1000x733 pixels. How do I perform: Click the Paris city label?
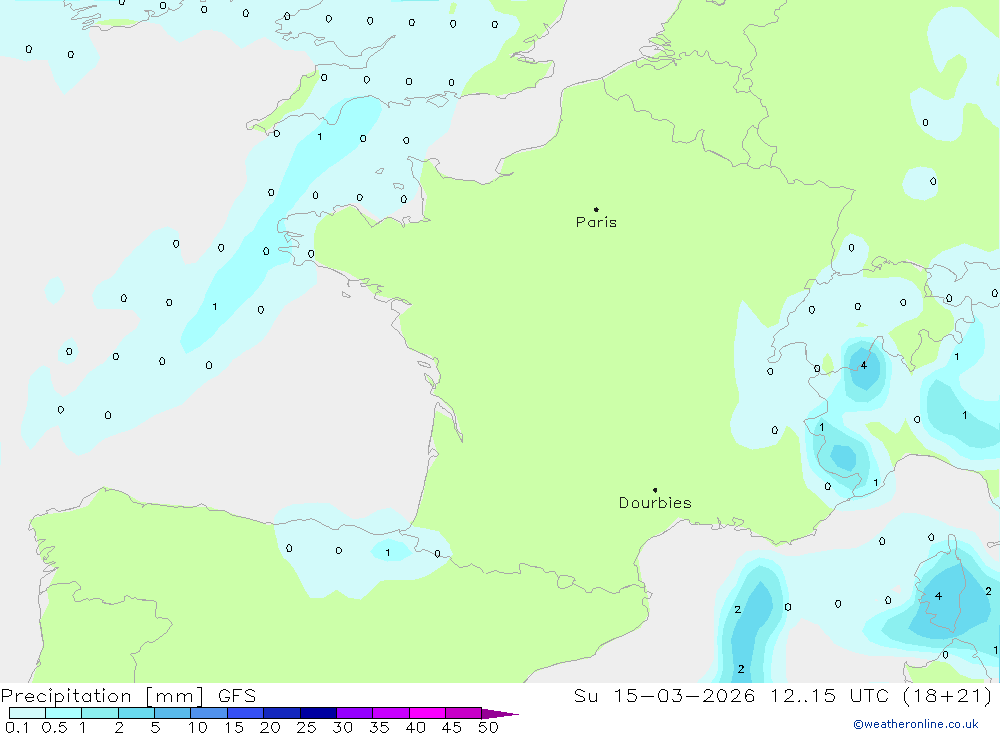point(596,222)
